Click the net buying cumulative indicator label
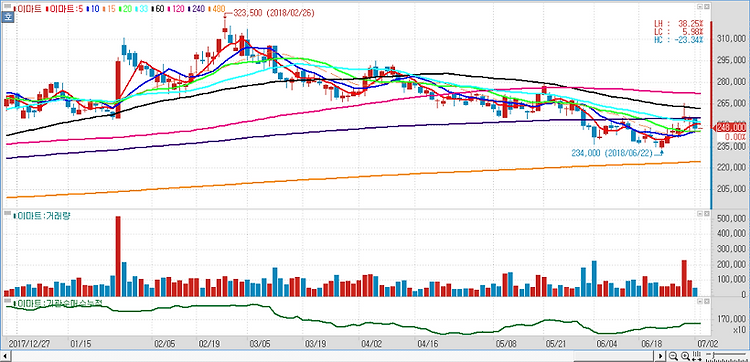Viewport: 750px width, 362px height. point(59,303)
